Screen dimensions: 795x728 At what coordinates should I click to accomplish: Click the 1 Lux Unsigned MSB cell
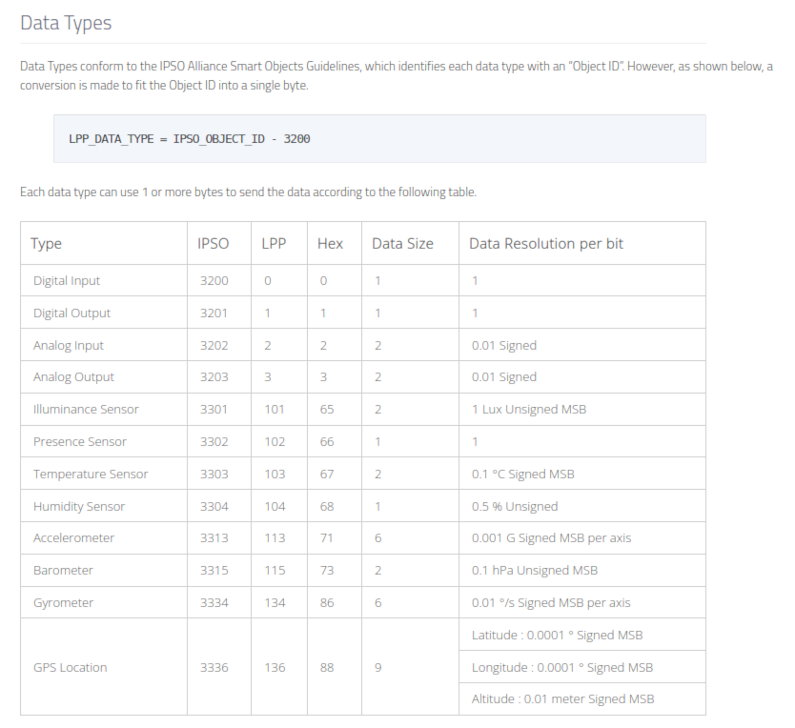(531, 409)
